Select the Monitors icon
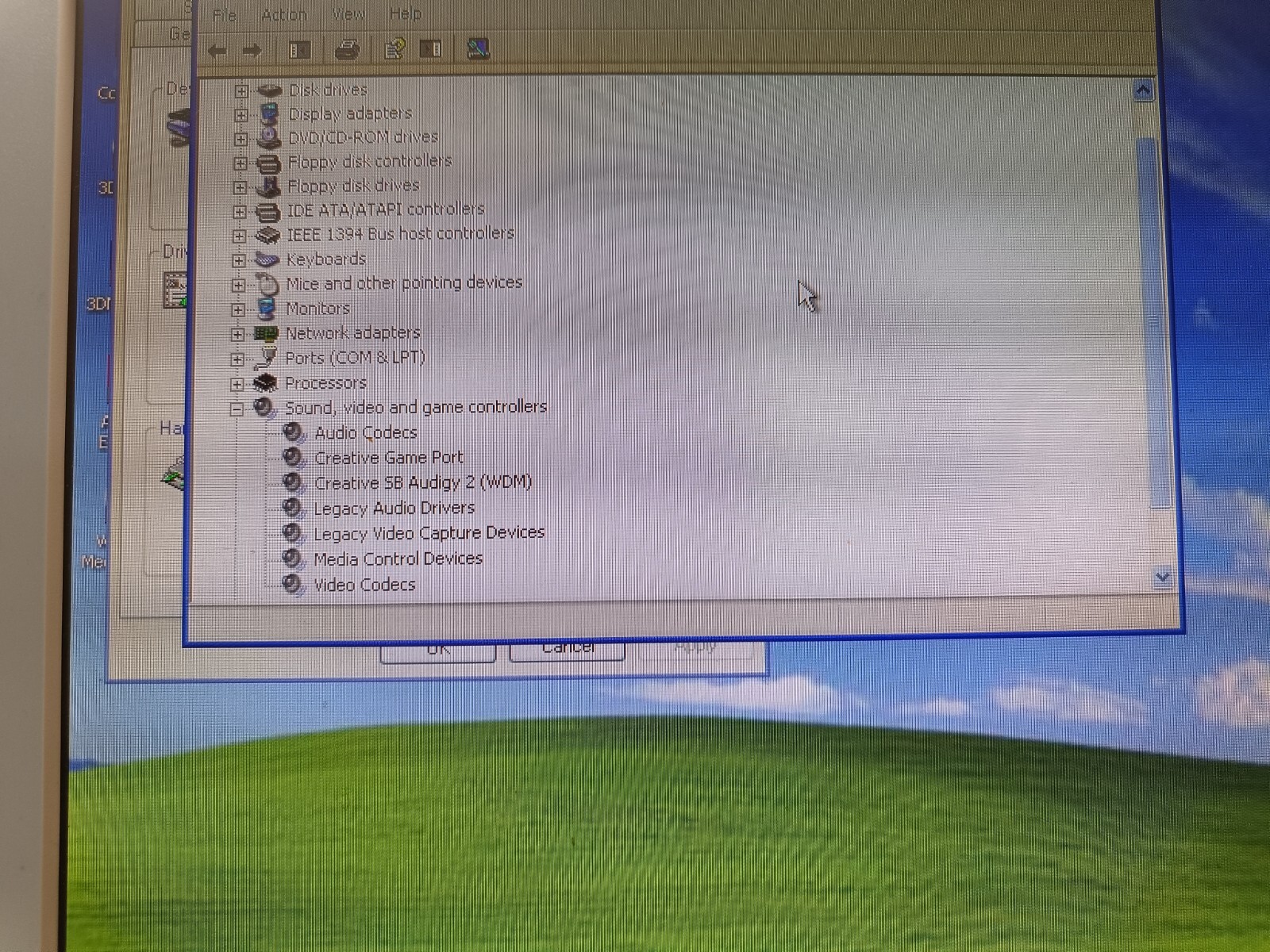 click(x=266, y=309)
